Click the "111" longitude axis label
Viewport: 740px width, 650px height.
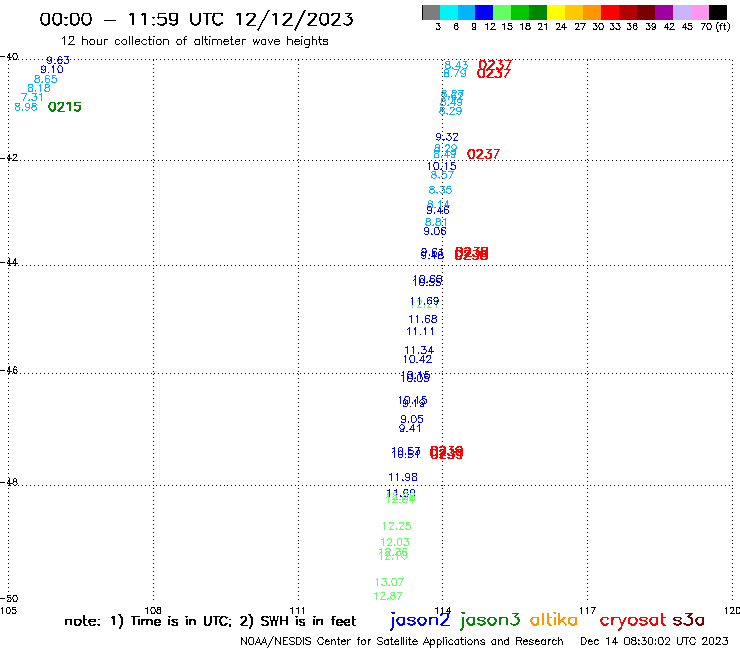[x=297, y=611]
